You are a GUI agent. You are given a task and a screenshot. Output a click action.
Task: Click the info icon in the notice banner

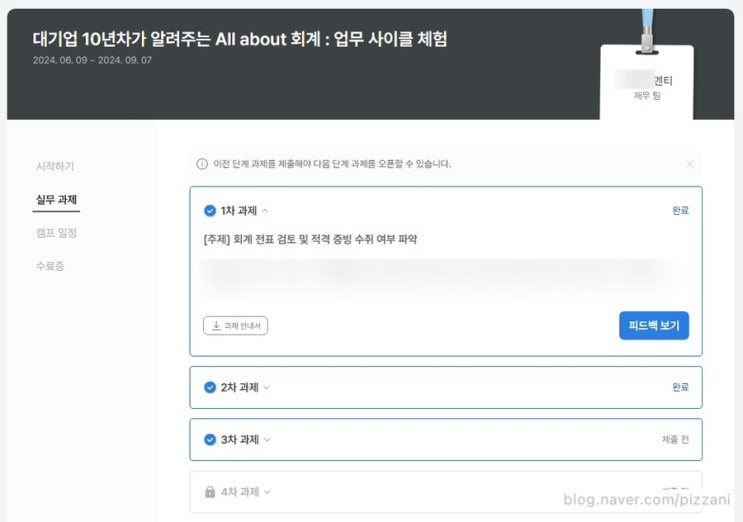tap(203, 164)
